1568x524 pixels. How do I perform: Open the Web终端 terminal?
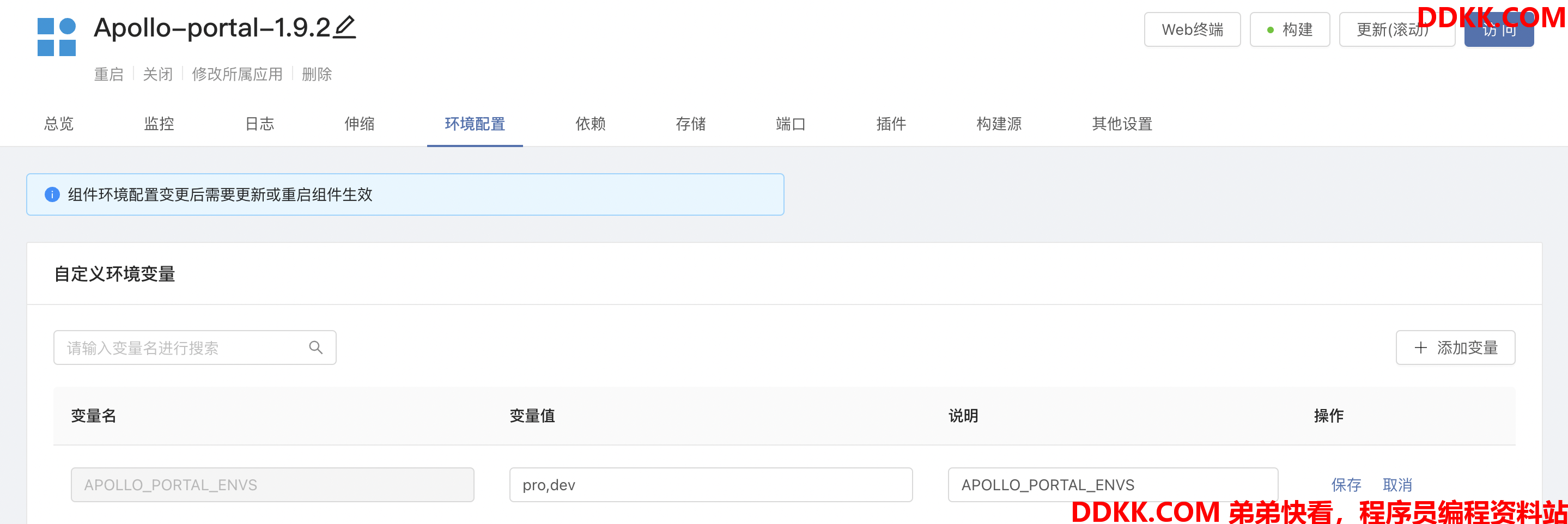[1192, 29]
